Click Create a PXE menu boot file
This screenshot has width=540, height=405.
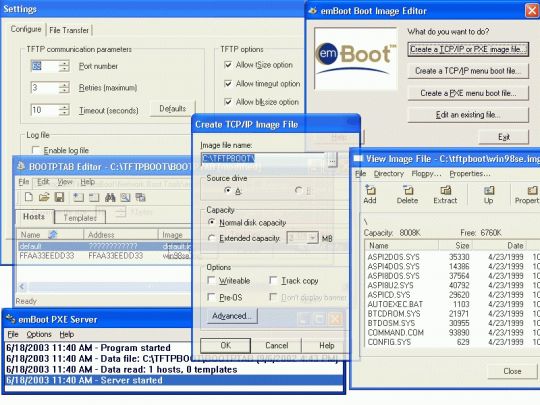(x=468, y=93)
